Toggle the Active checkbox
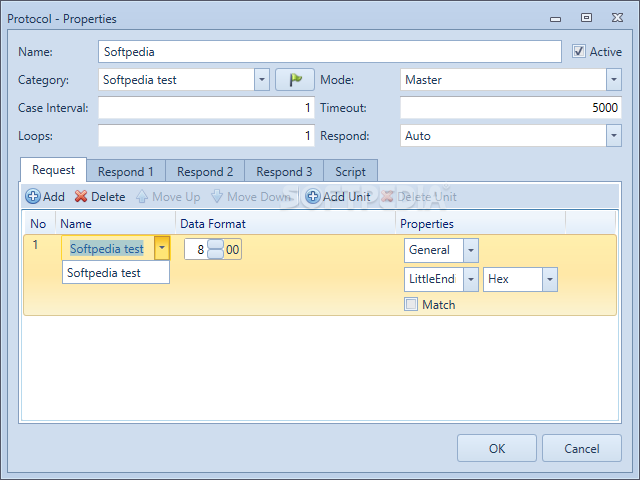 (x=578, y=51)
